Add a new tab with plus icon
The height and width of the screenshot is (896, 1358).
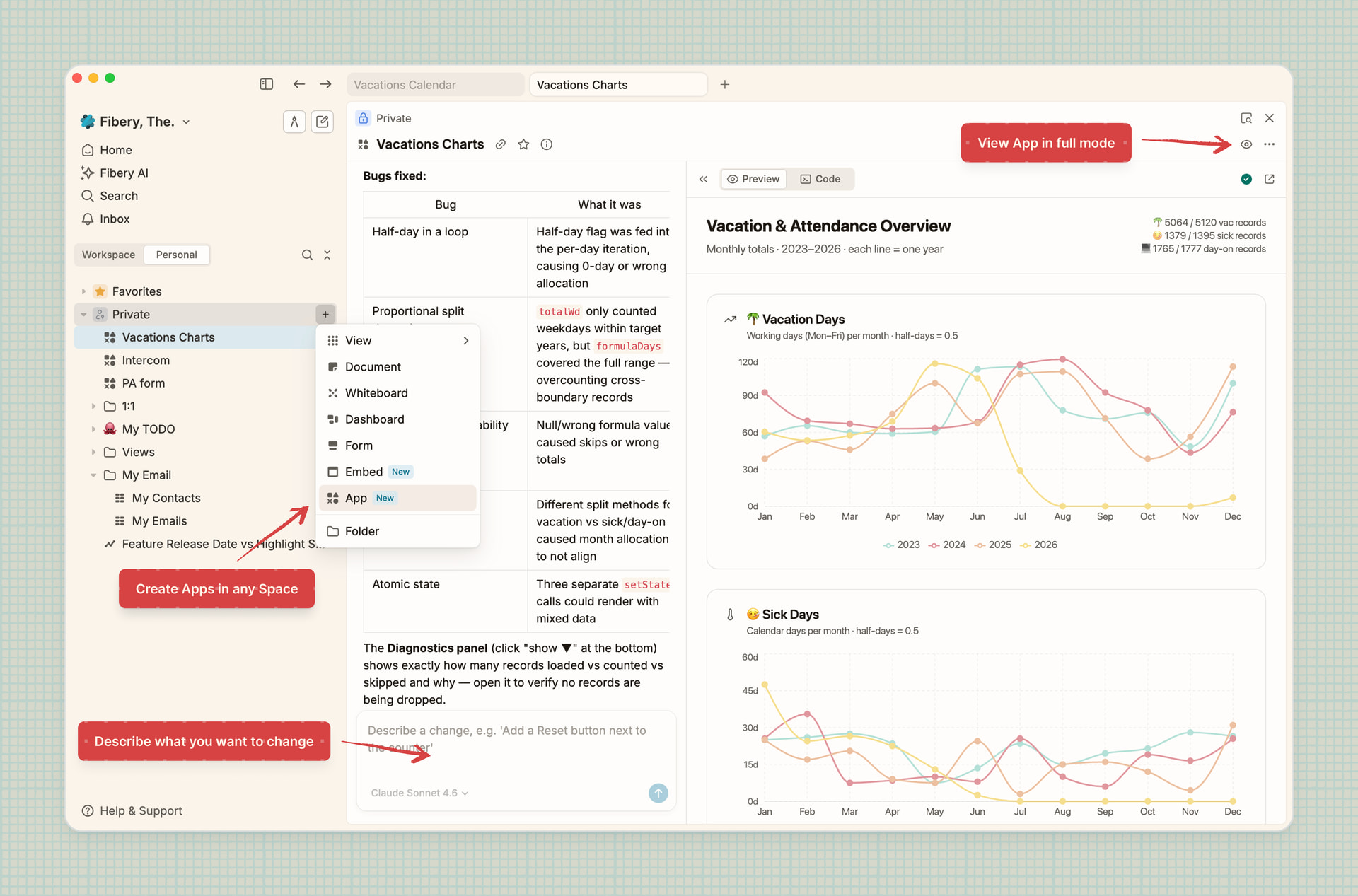[725, 84]
